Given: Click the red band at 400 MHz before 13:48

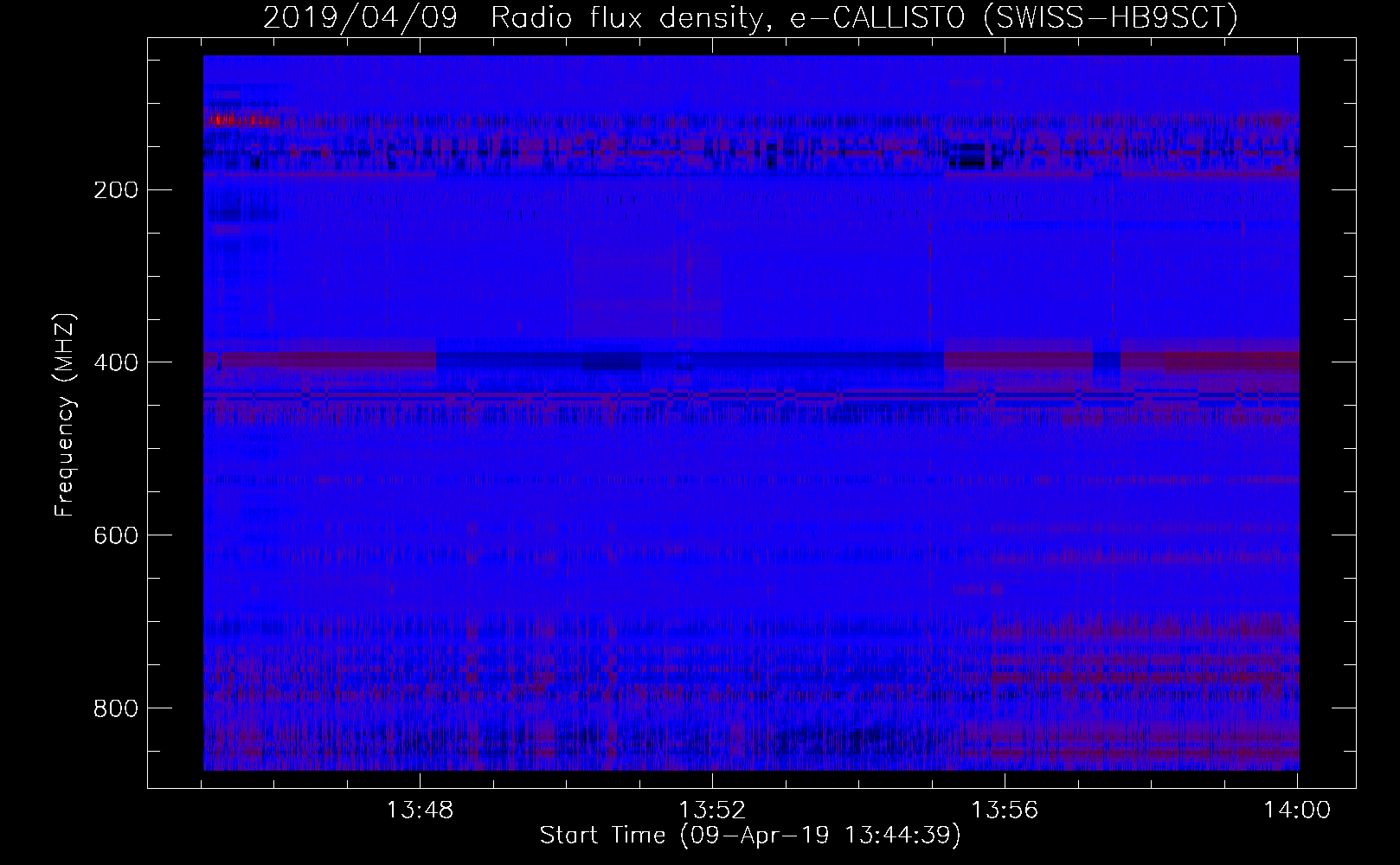Looking at the screenshot, I should pos(320,360).
